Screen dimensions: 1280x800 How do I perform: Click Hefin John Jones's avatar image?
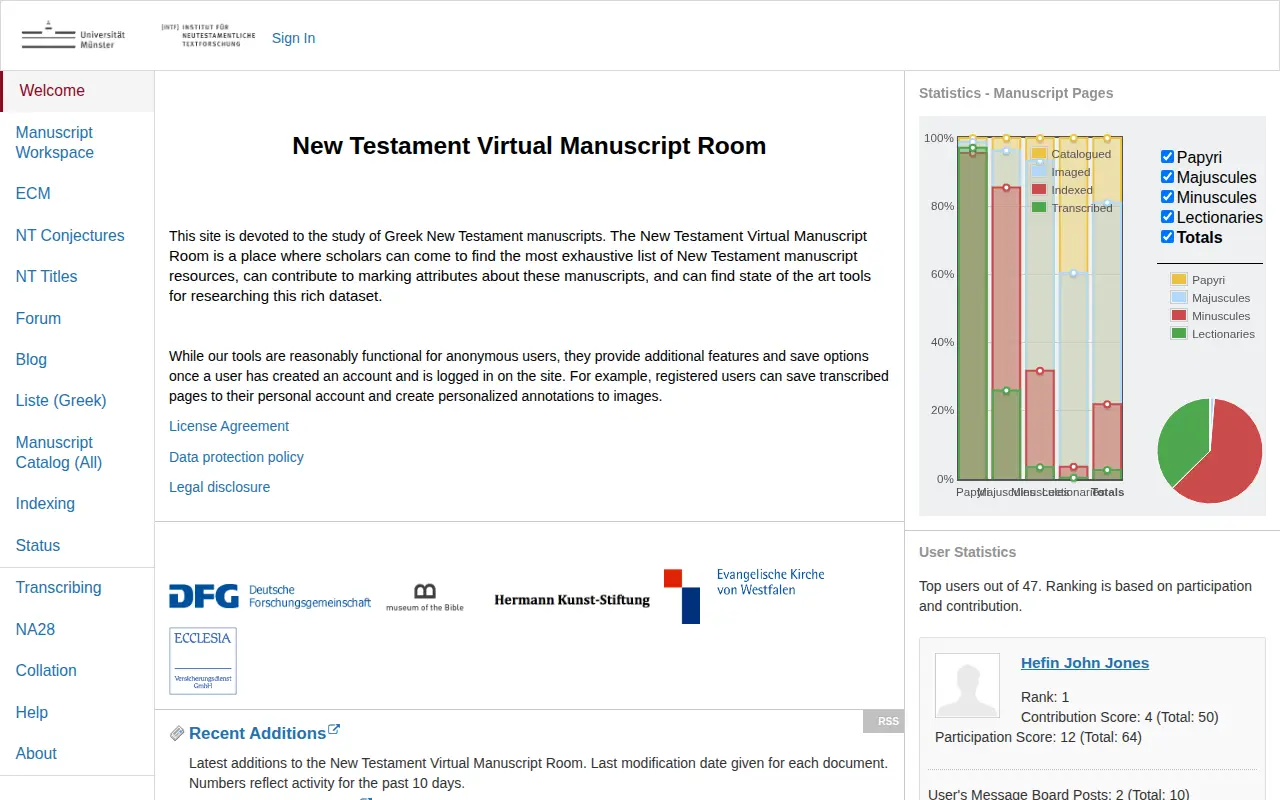967,686
